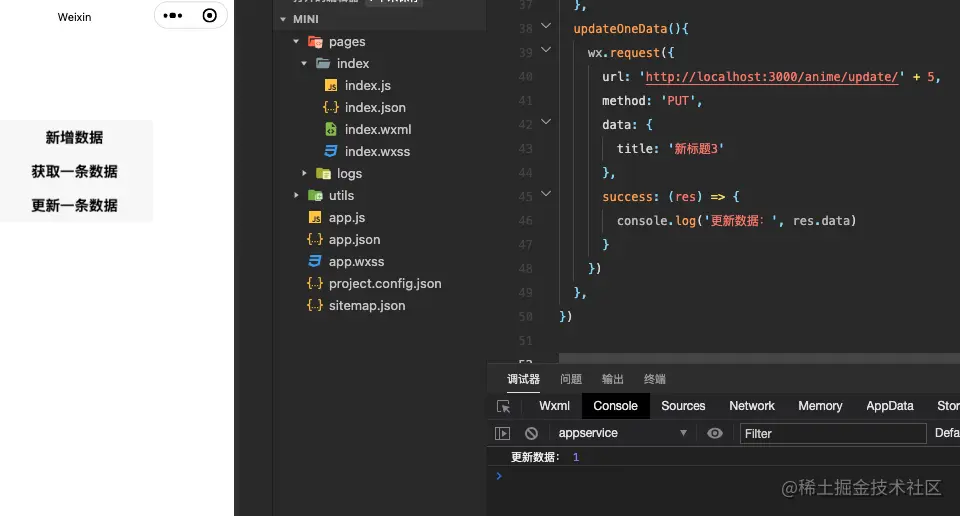This screenshot has width=960, height=516.
Task: Switch to the 问题 tab
Action: pyautogui.click(x=571, y=380)
